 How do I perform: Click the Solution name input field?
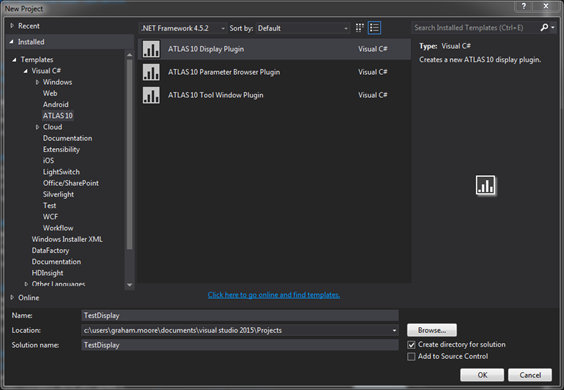pos(240,345)
